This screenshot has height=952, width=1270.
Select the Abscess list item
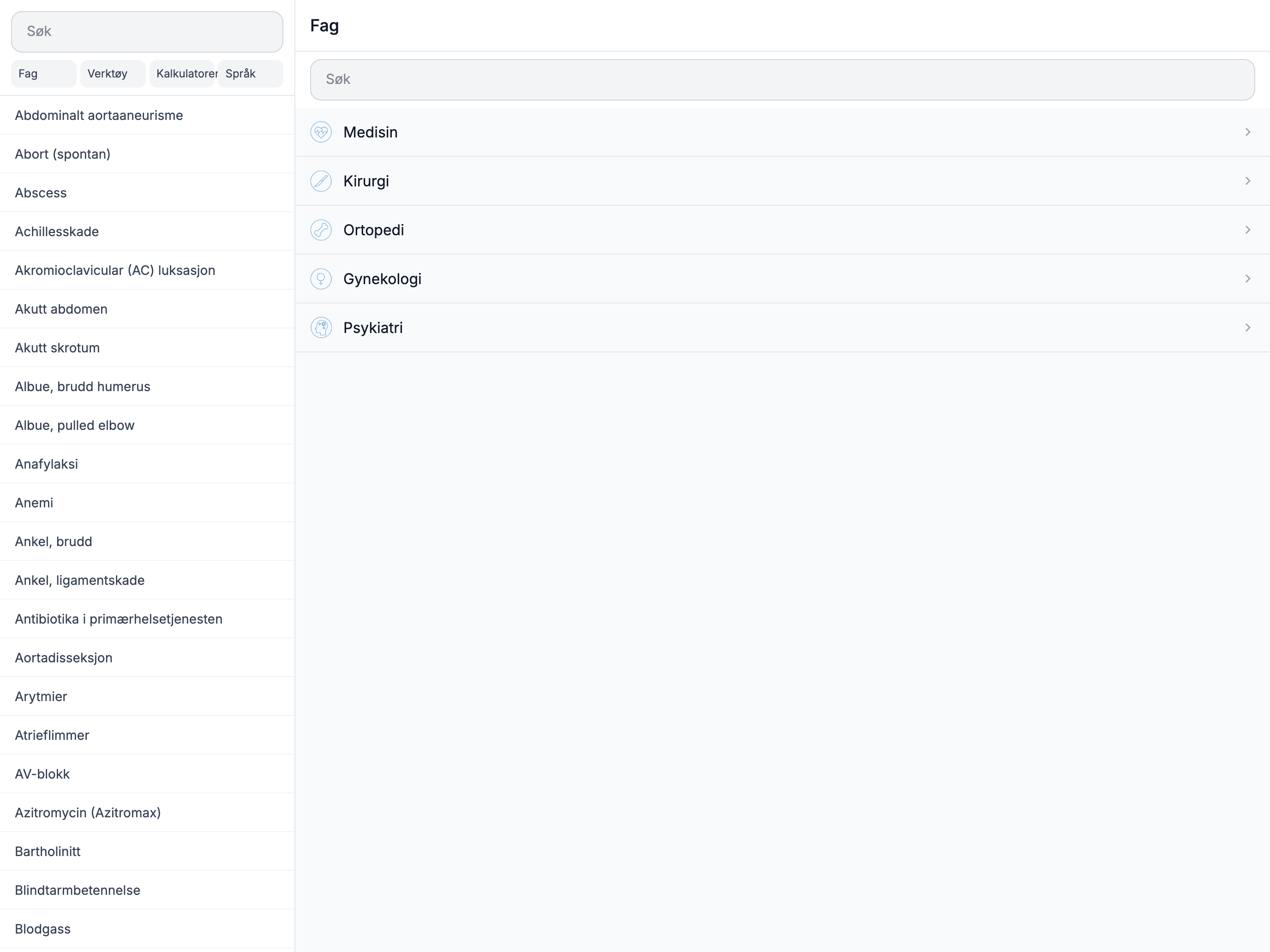tap(147, 193)
